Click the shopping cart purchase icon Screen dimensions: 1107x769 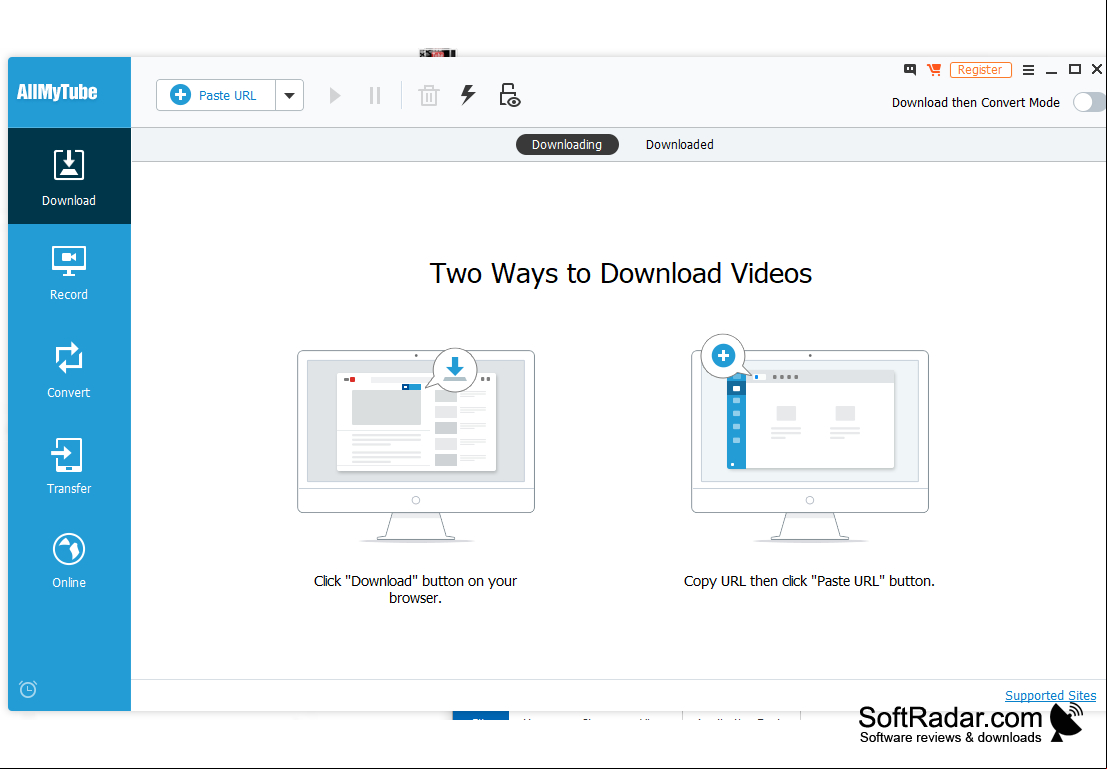(x=934, y=69)
